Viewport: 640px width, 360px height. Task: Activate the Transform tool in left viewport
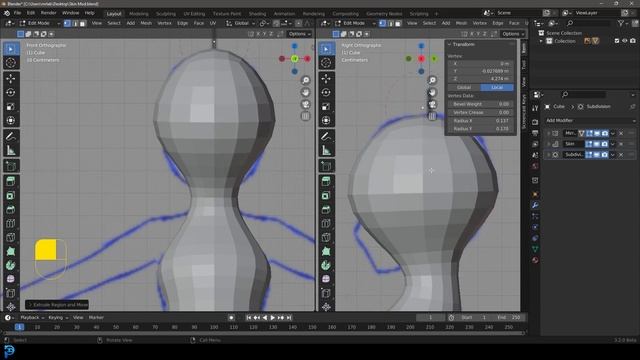[x=11, y=120]
